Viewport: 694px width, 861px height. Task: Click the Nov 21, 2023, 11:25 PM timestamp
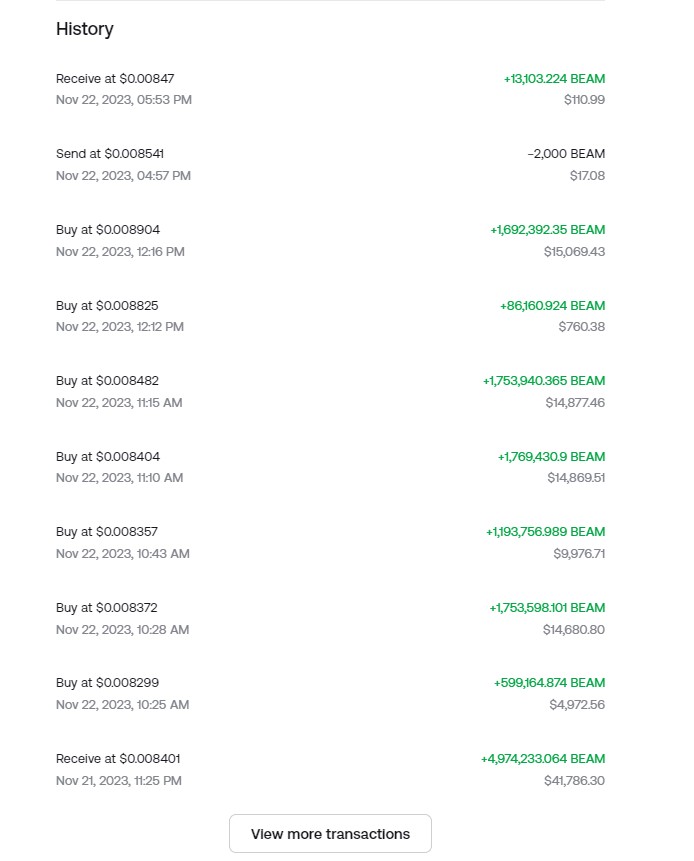coord(119,780)
